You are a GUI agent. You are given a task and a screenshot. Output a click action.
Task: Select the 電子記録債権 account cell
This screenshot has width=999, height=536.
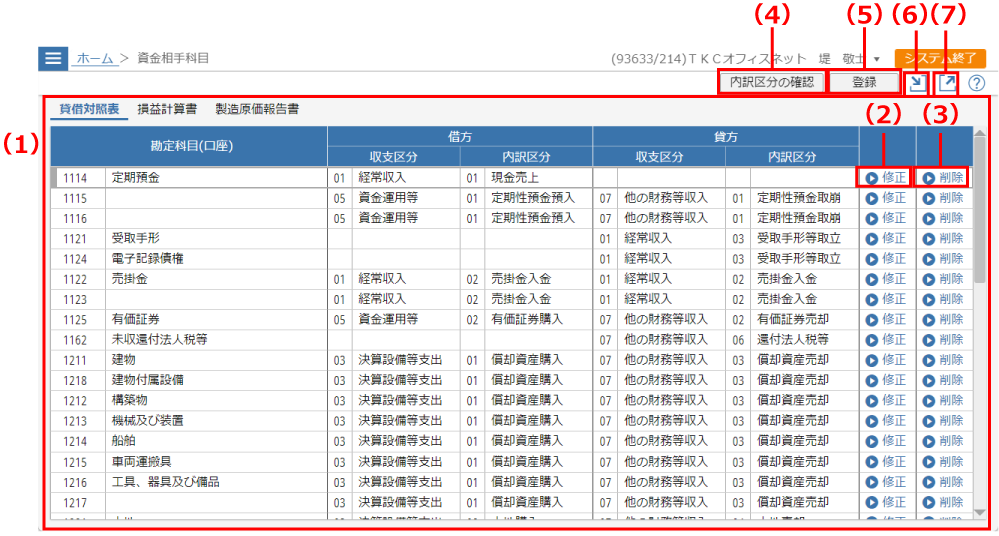pyautogui.click(x=216, y=259)
